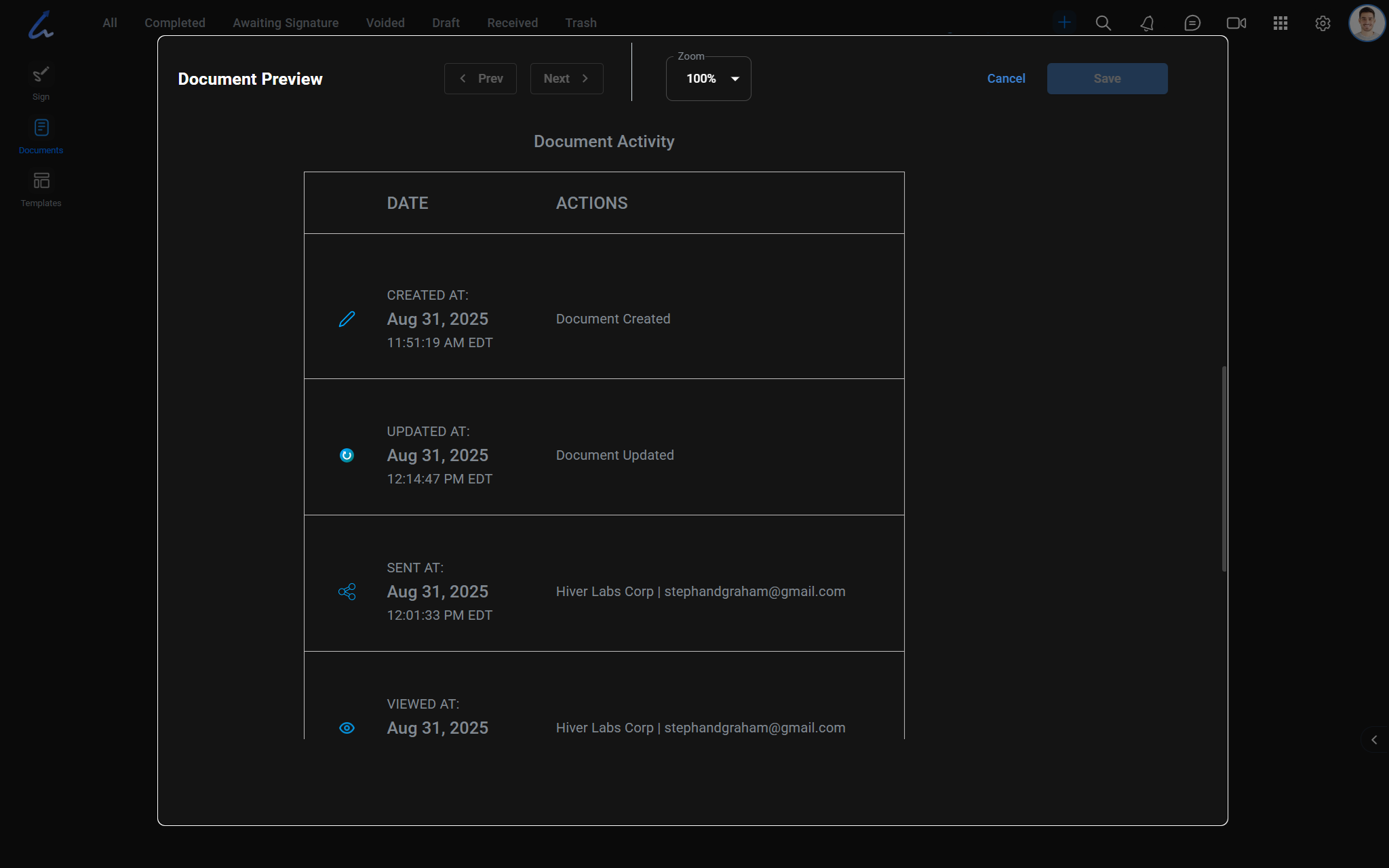
Task: Open the settings gear
Action: [x=1323, y=23]
